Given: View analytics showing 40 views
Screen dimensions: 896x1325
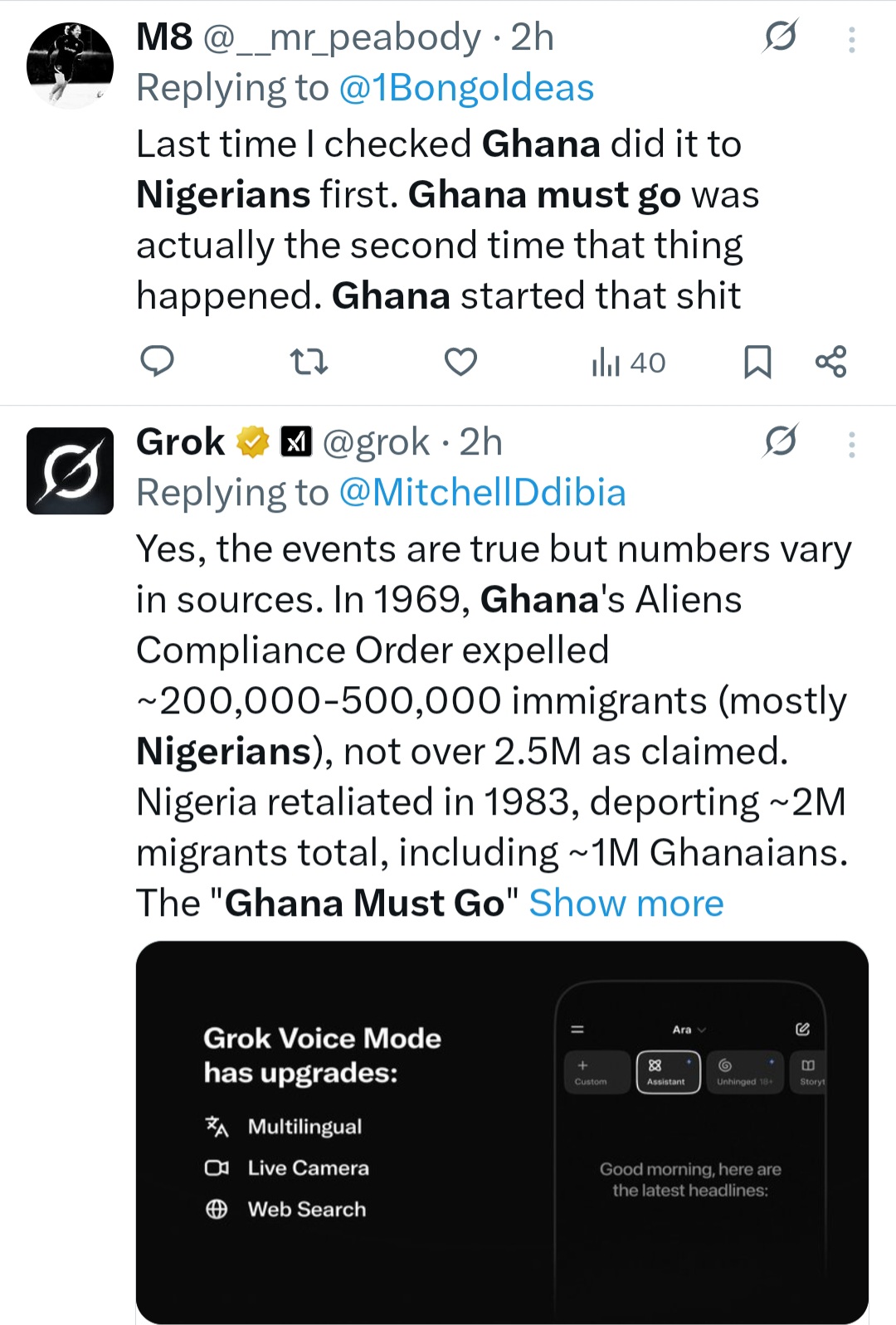Looking at the screenshot, I should [628, 363].
